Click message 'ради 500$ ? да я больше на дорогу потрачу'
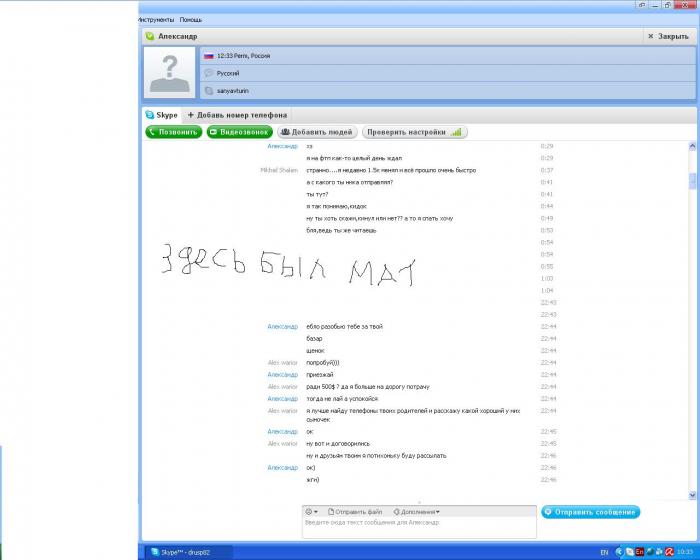The height and width of the screenshot is (560, 700). pos(367,387)
